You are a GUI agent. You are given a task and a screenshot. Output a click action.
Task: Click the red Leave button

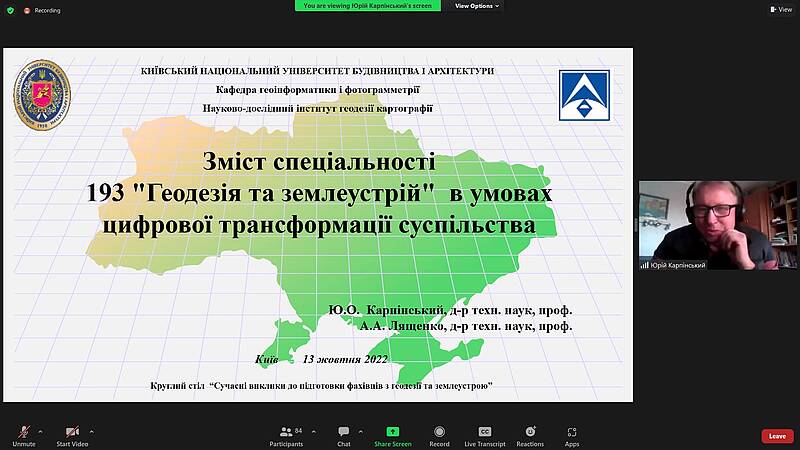[x=777, y=436]
